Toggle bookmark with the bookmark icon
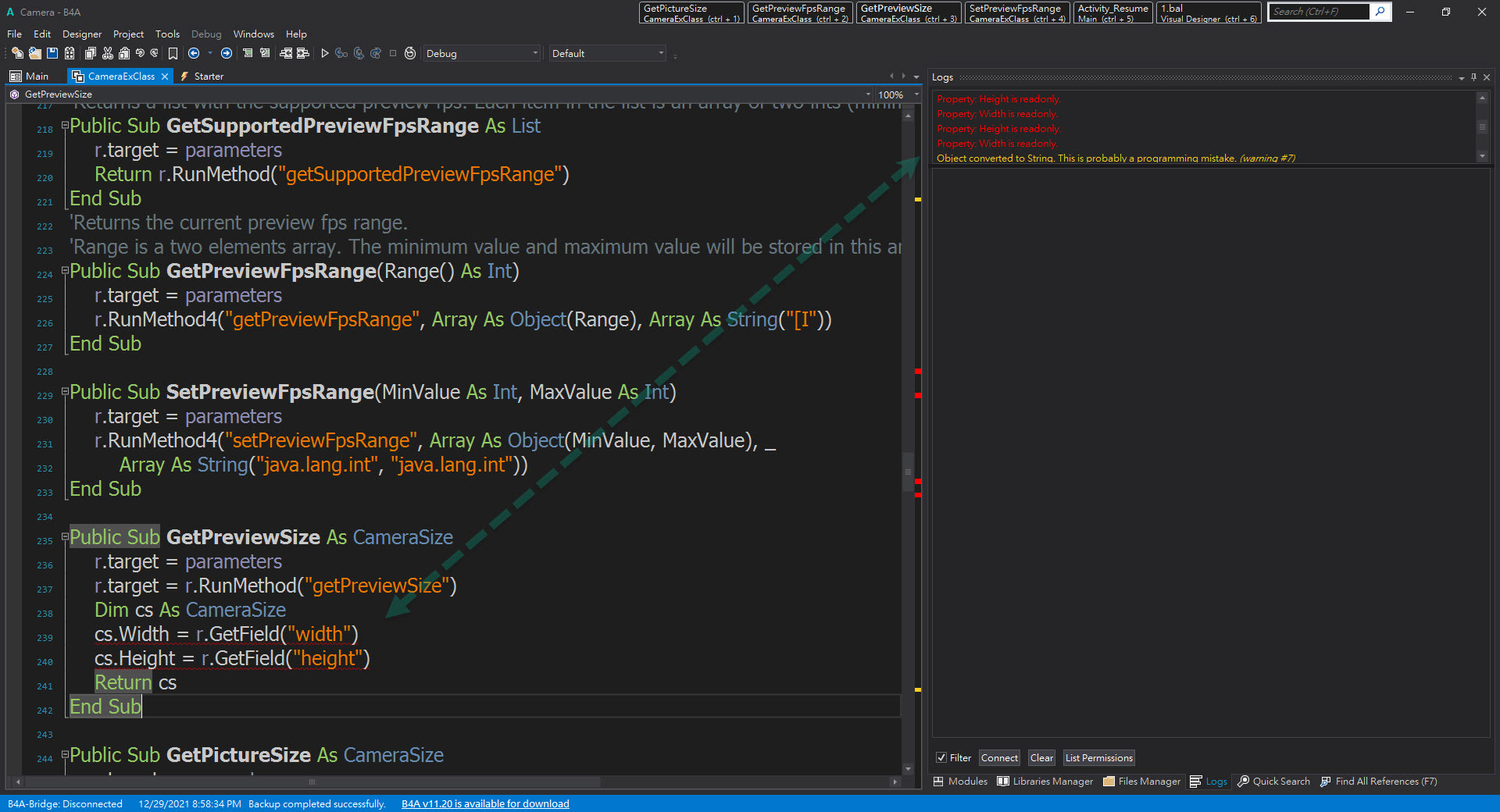The height and width of the screenshot is (812, 1500). point(173,53)
